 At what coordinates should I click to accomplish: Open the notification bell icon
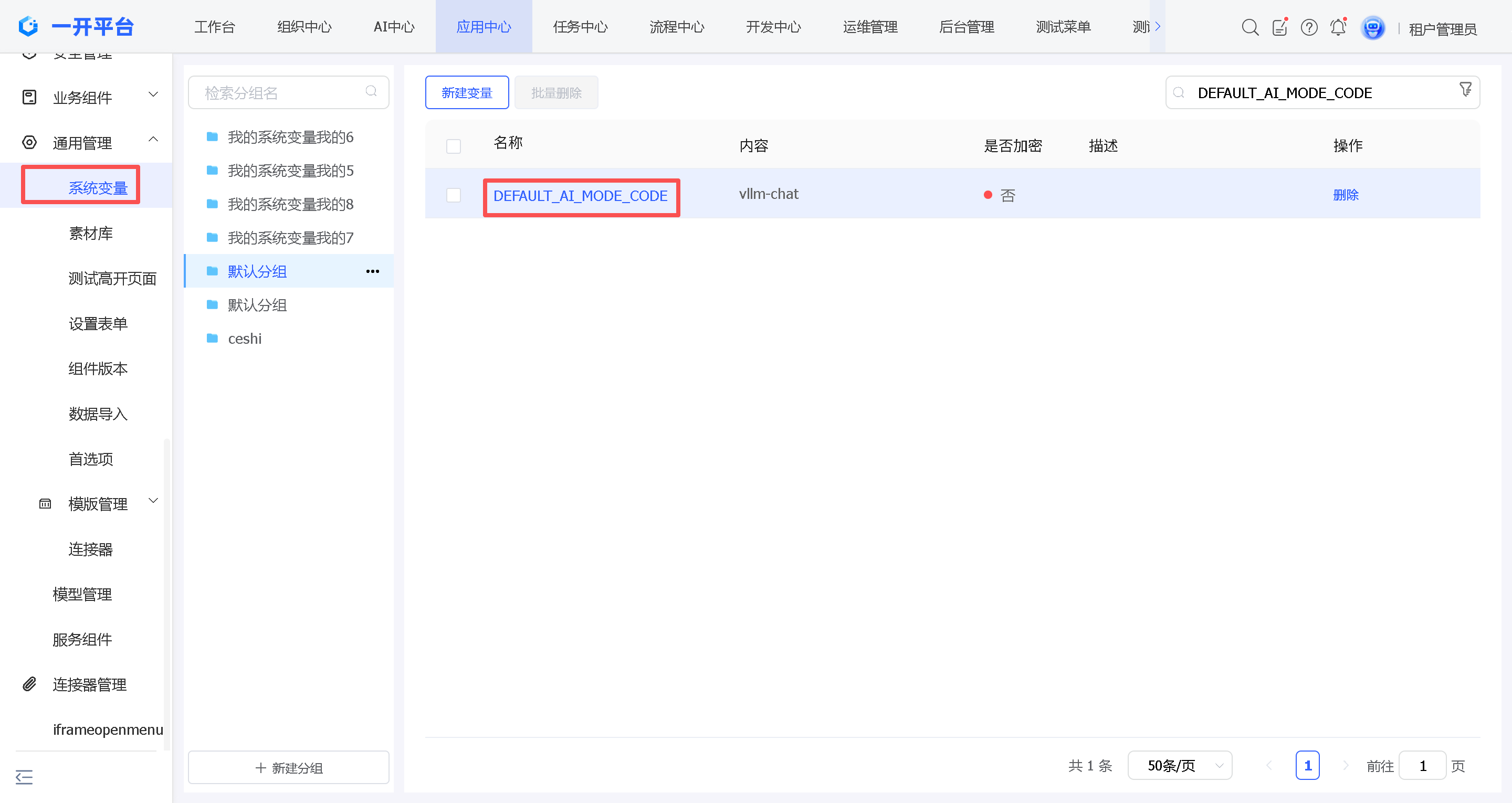point(1338,27)
